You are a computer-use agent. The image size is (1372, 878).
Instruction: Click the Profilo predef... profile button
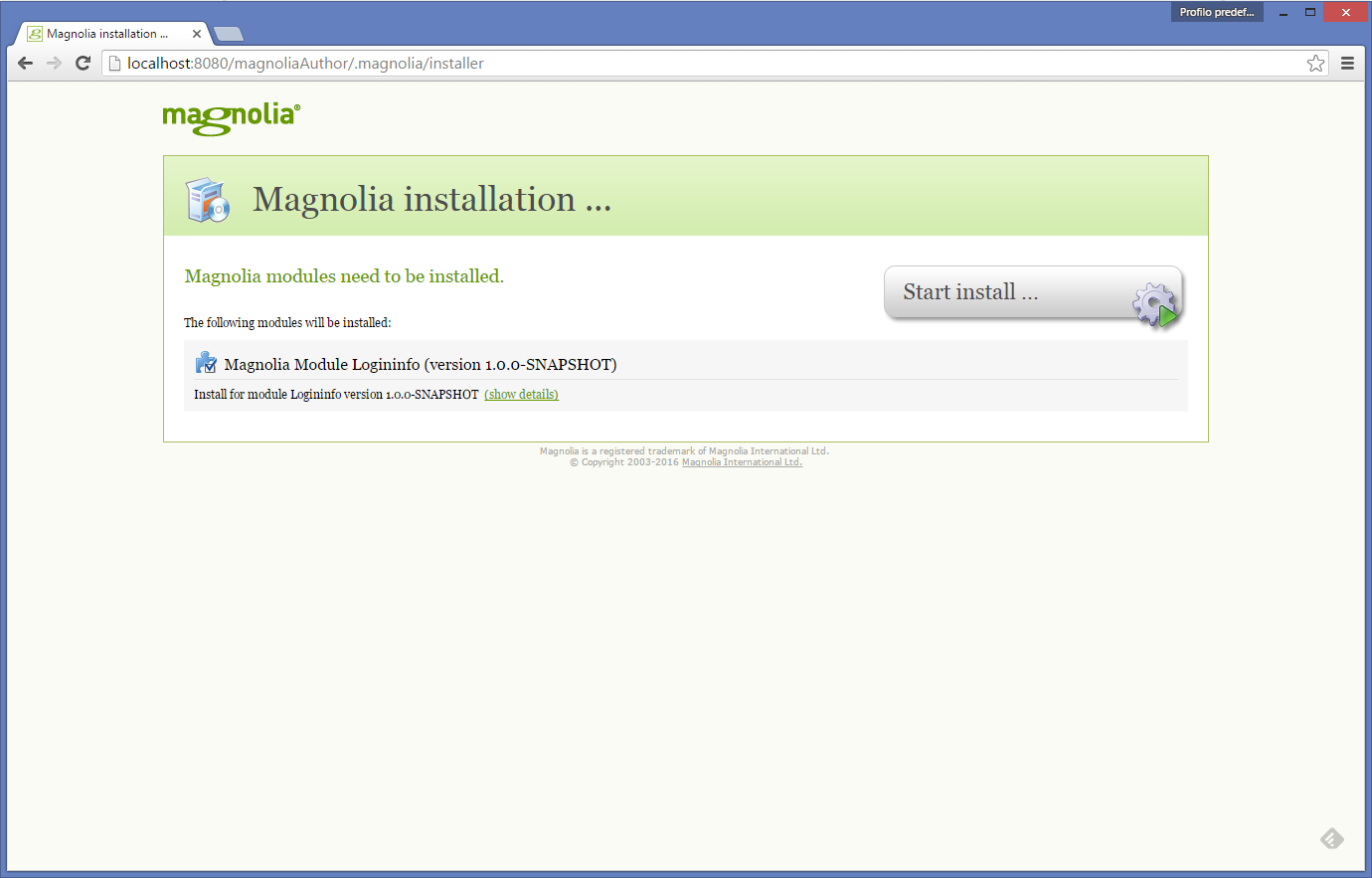point(1217,12)
